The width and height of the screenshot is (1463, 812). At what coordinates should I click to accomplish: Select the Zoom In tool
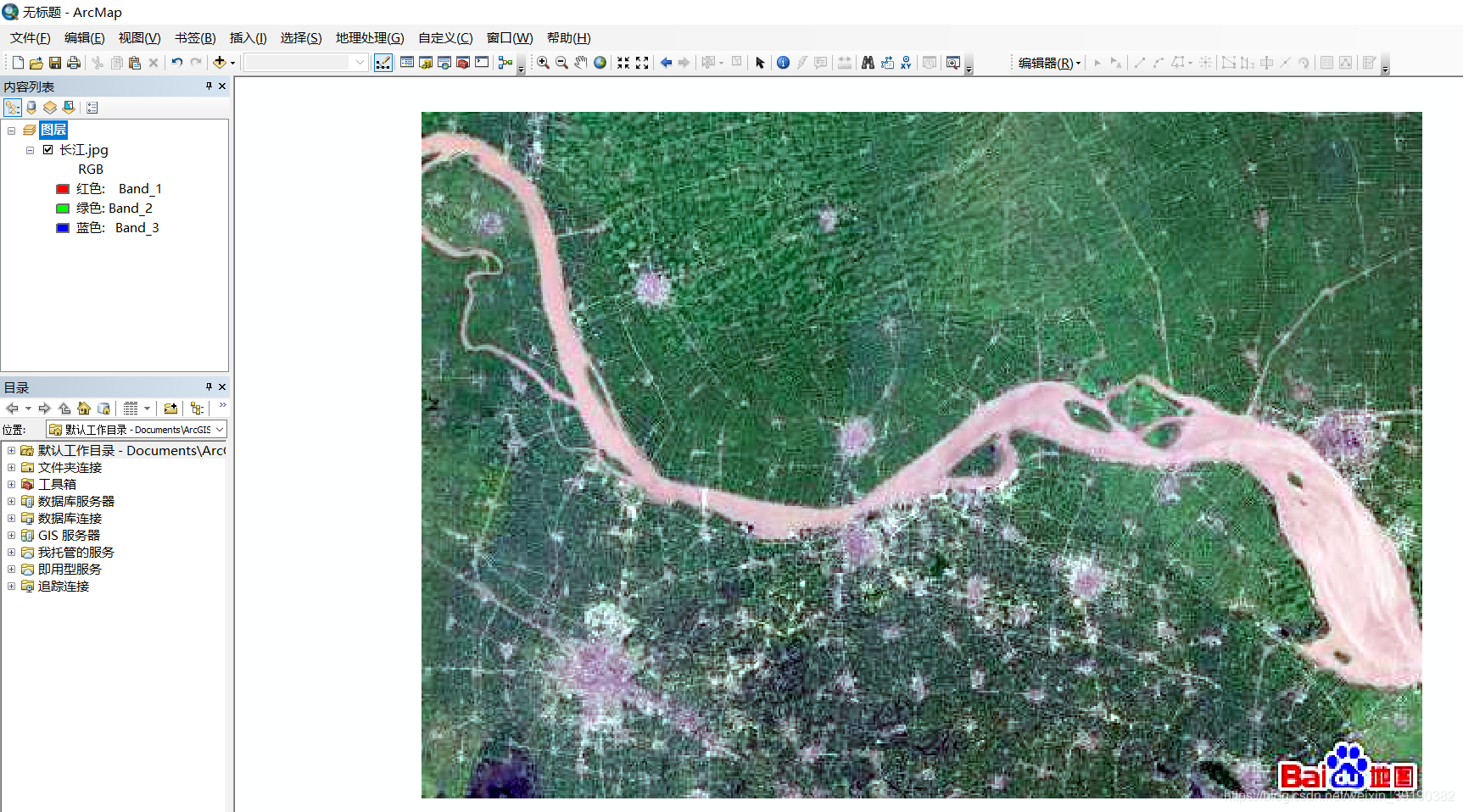(x=543, y=63)
